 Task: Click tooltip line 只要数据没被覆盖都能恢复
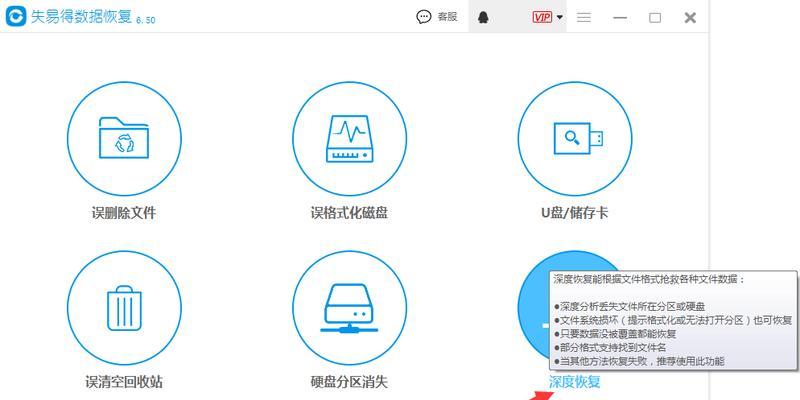click(x=615, y=334)
